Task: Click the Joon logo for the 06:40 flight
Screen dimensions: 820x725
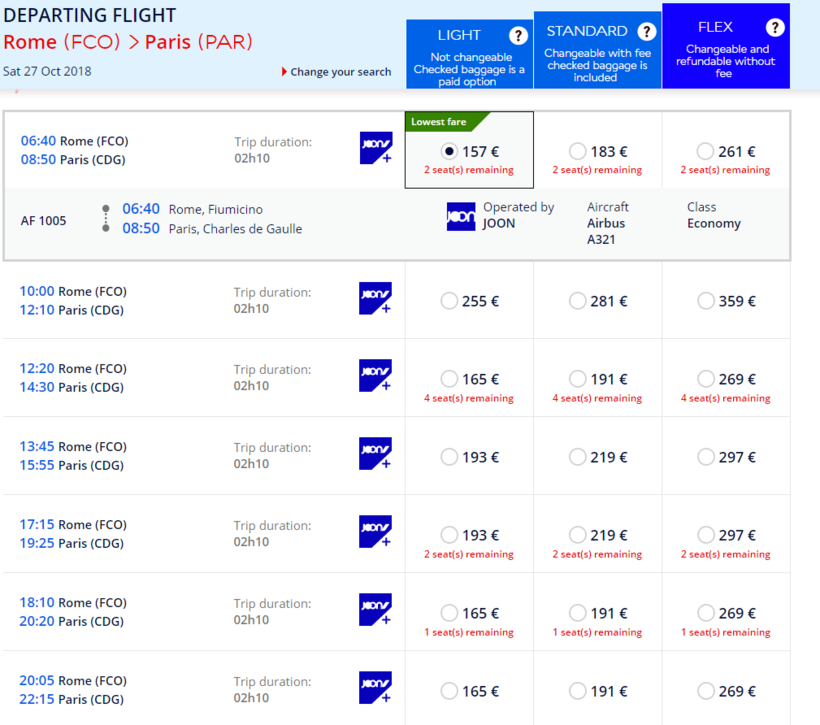Action: [x=375, y=148]
